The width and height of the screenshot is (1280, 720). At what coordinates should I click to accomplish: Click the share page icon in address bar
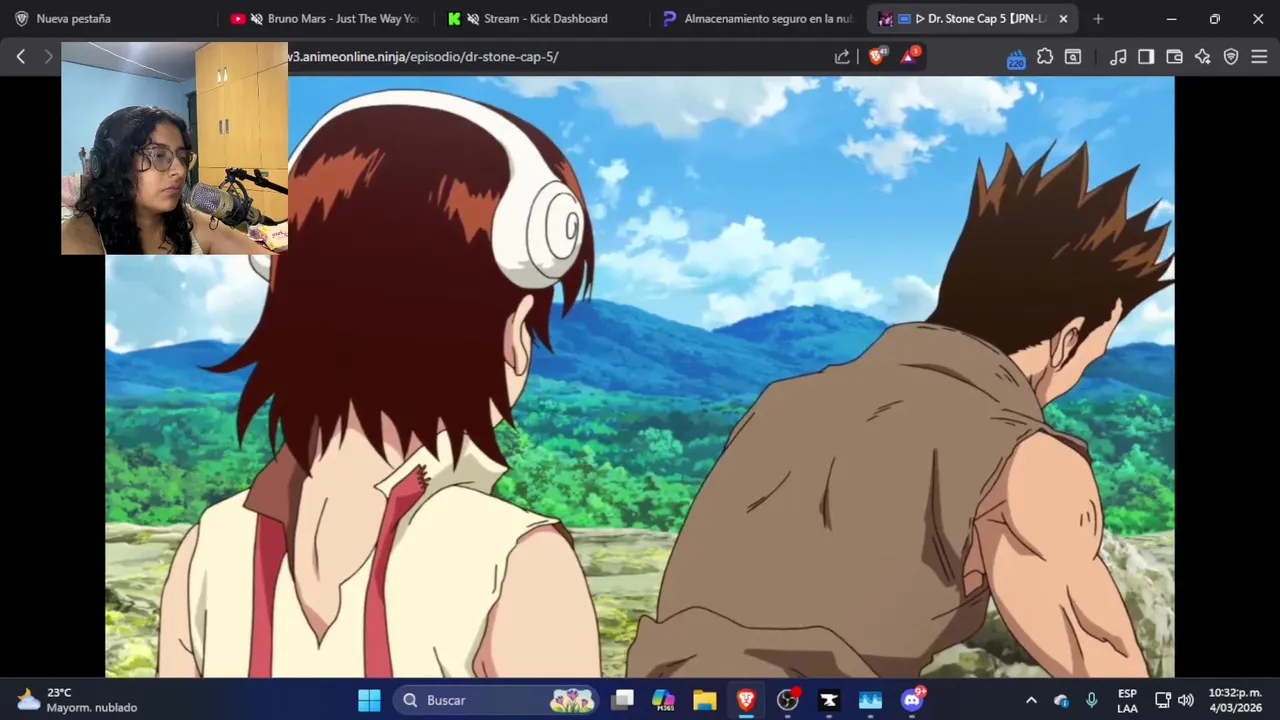tap(842, 57)
